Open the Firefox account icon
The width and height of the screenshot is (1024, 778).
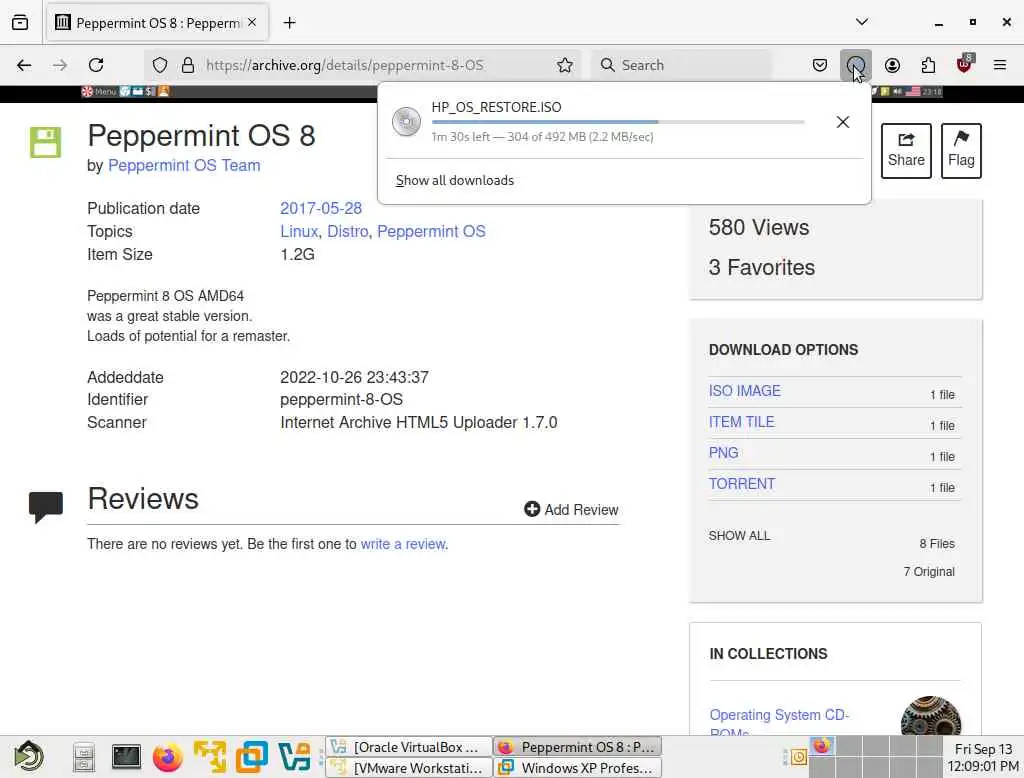point(892,65)
